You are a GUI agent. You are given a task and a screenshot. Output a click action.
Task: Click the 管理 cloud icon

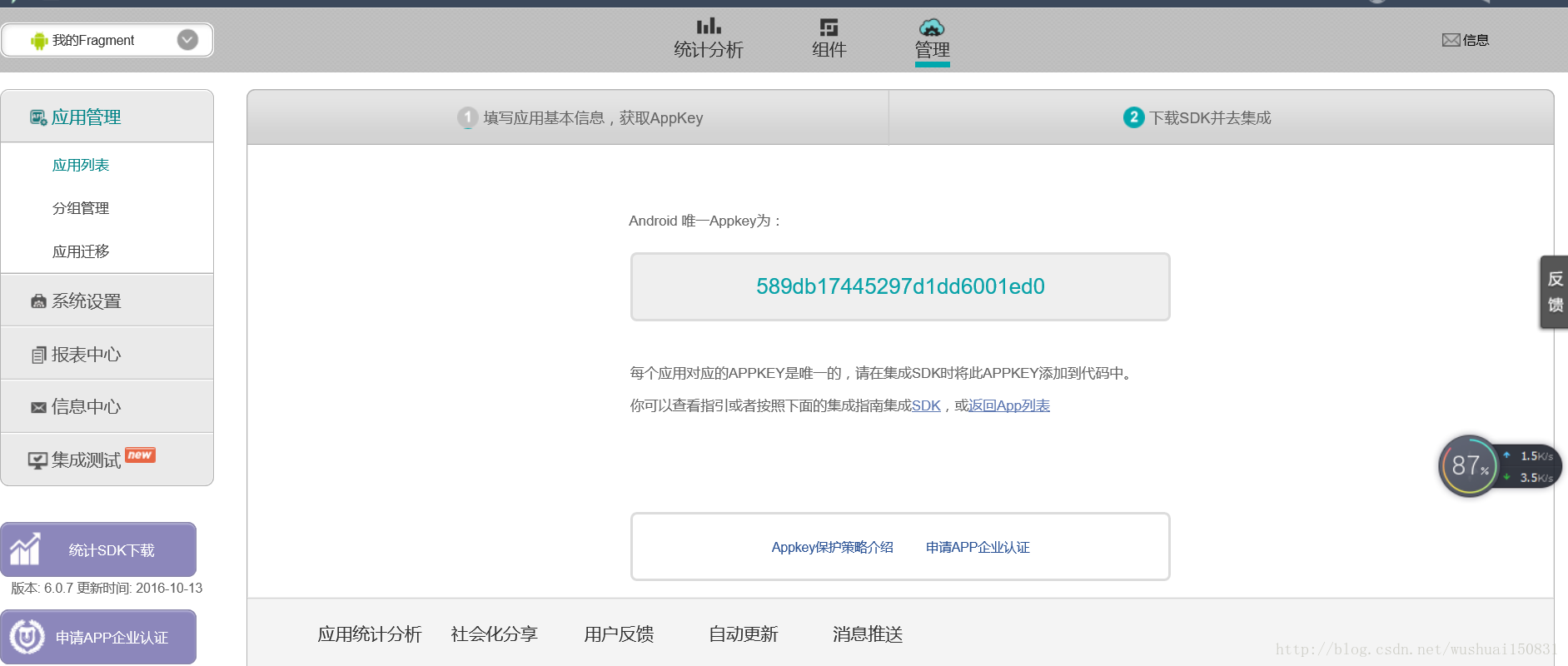click(932, 27)
